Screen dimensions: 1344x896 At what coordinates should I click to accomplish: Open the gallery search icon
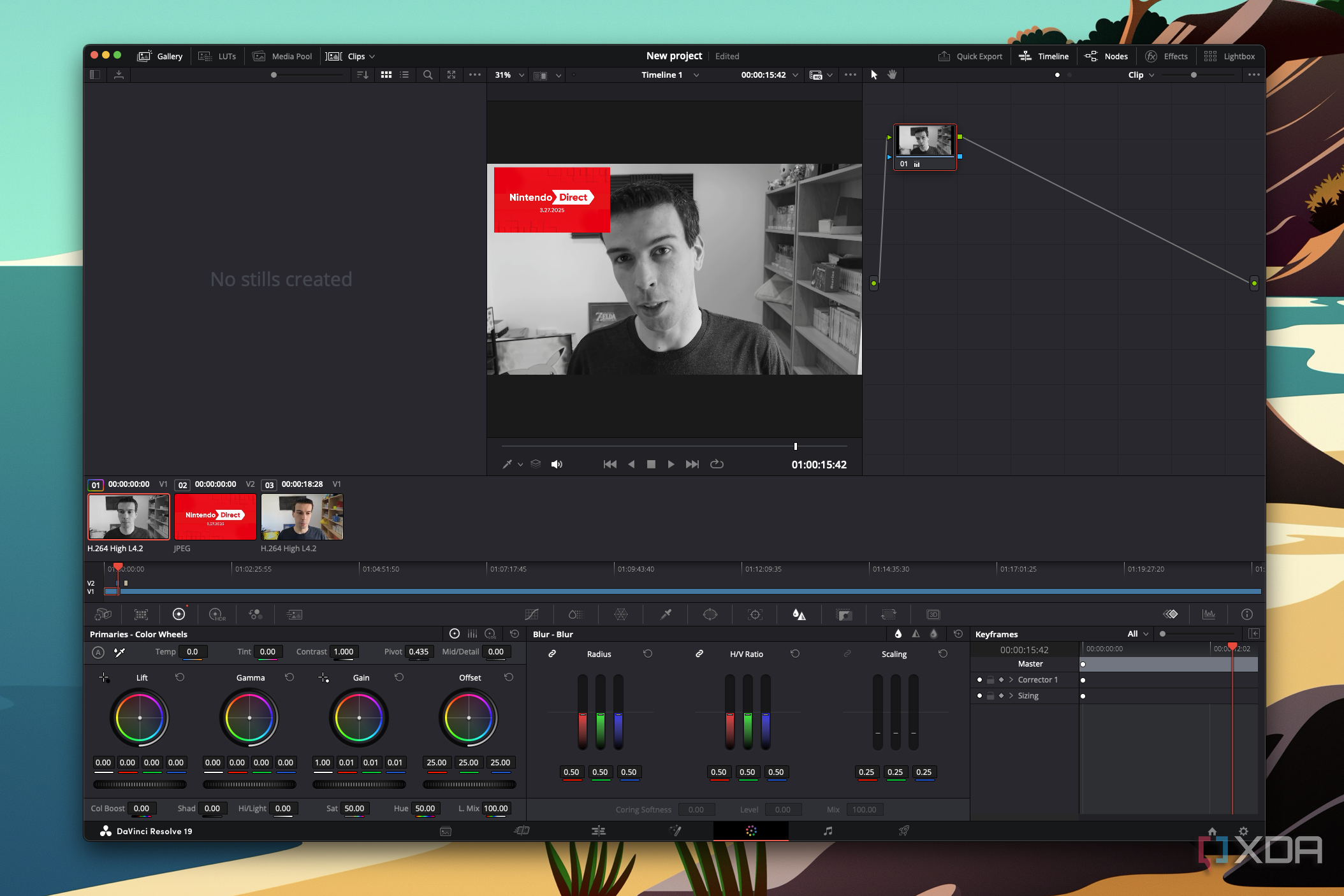pos(428,75)
